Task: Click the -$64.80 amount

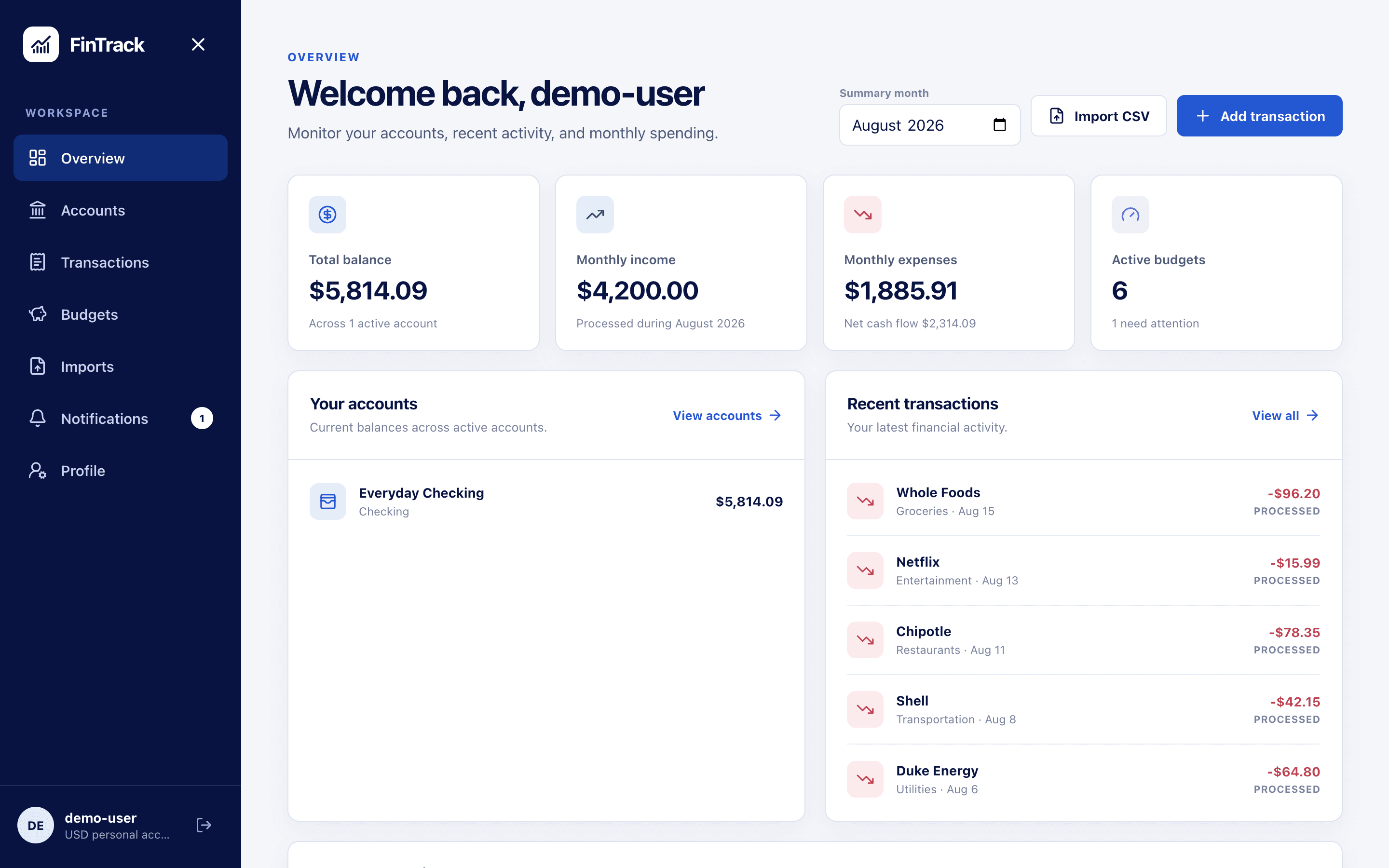Action: click(x=1294, y=772)
